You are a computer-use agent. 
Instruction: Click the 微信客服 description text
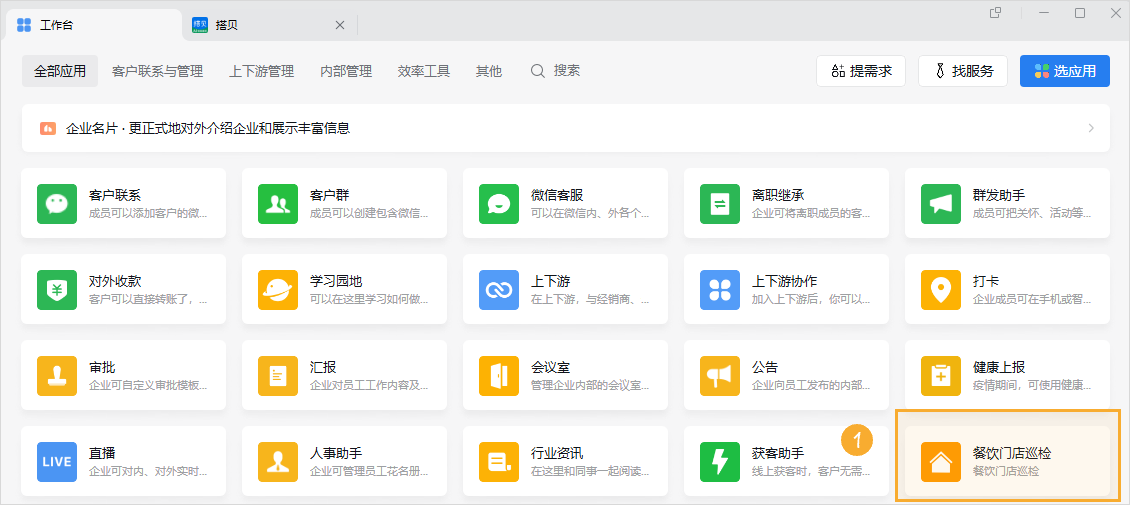pyautogui.click(x=590, y=213)
